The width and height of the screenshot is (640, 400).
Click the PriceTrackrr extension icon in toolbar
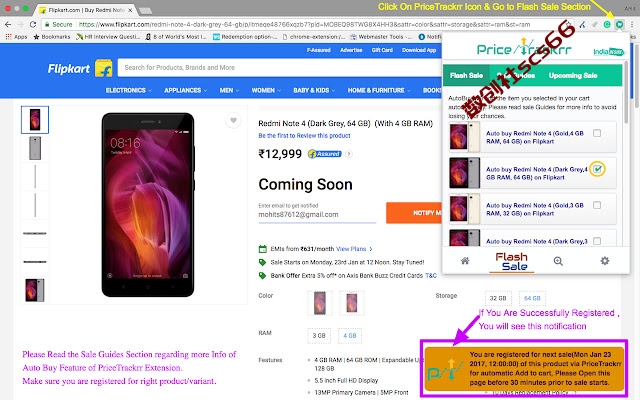click(x=619, y=24)
